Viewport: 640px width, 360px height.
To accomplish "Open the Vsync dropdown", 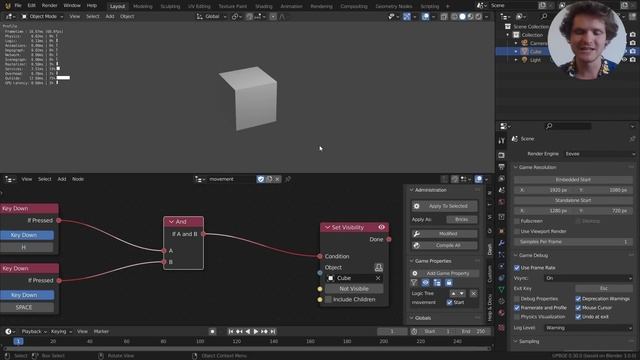I will click(x=589, y=278).
